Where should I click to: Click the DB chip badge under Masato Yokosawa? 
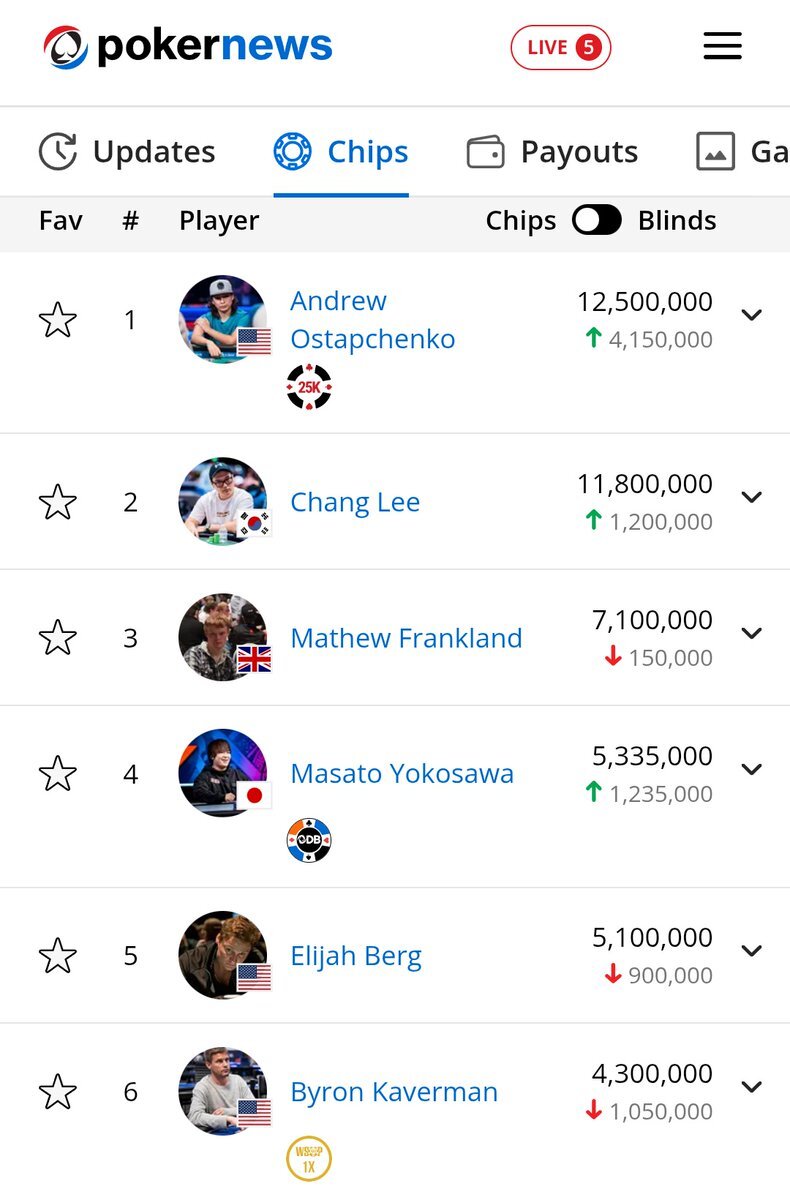tap(309, 841)
